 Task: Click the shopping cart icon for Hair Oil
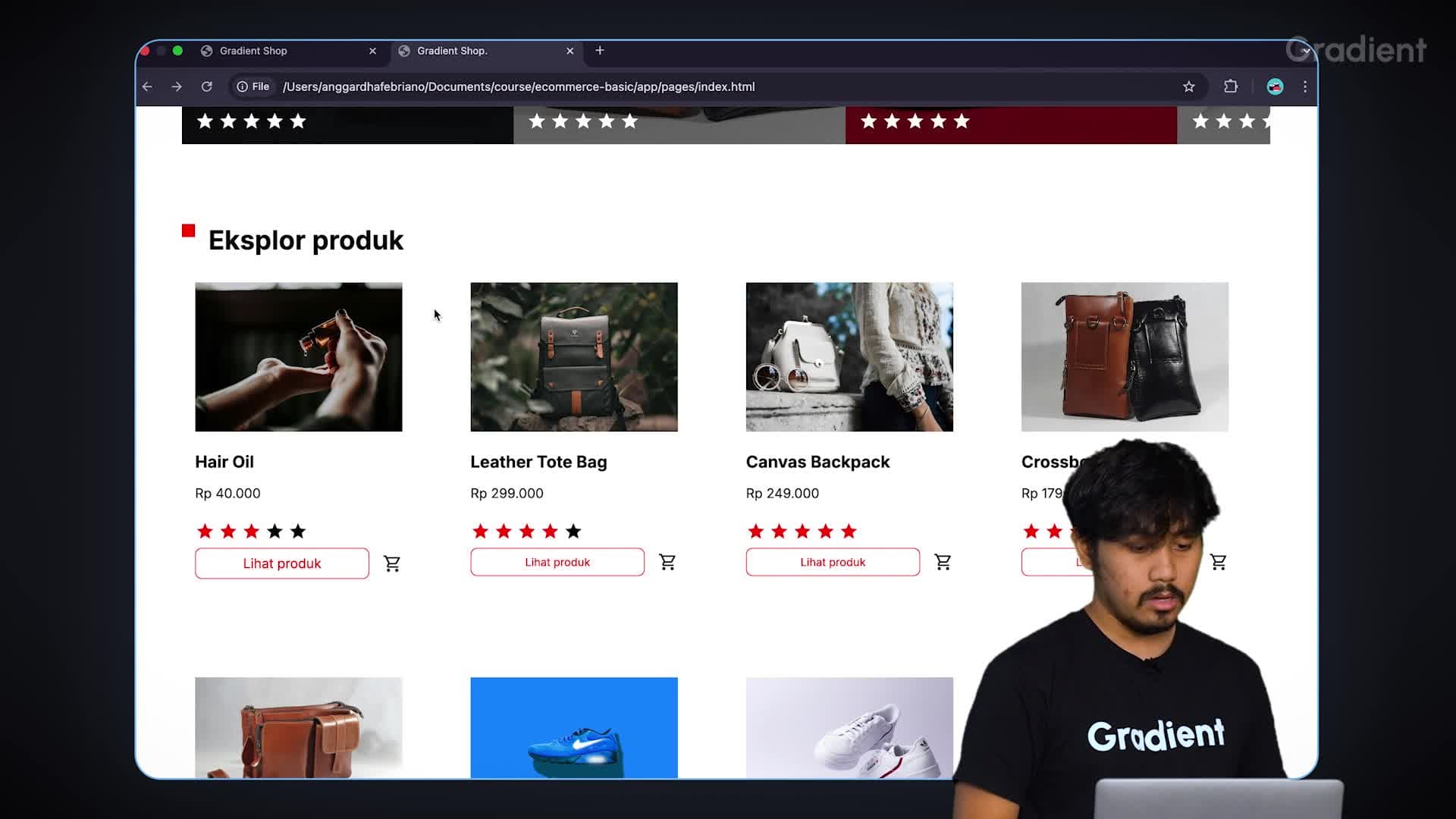click(x=391, y=563)
